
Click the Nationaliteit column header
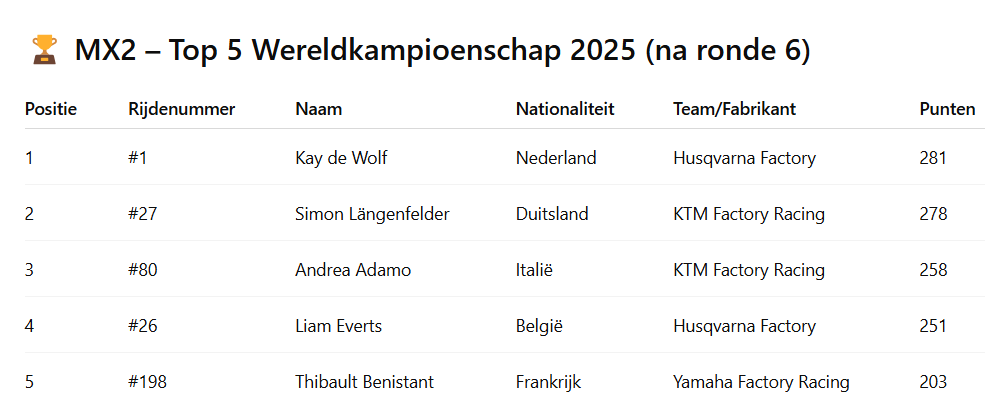coord(565,109)
